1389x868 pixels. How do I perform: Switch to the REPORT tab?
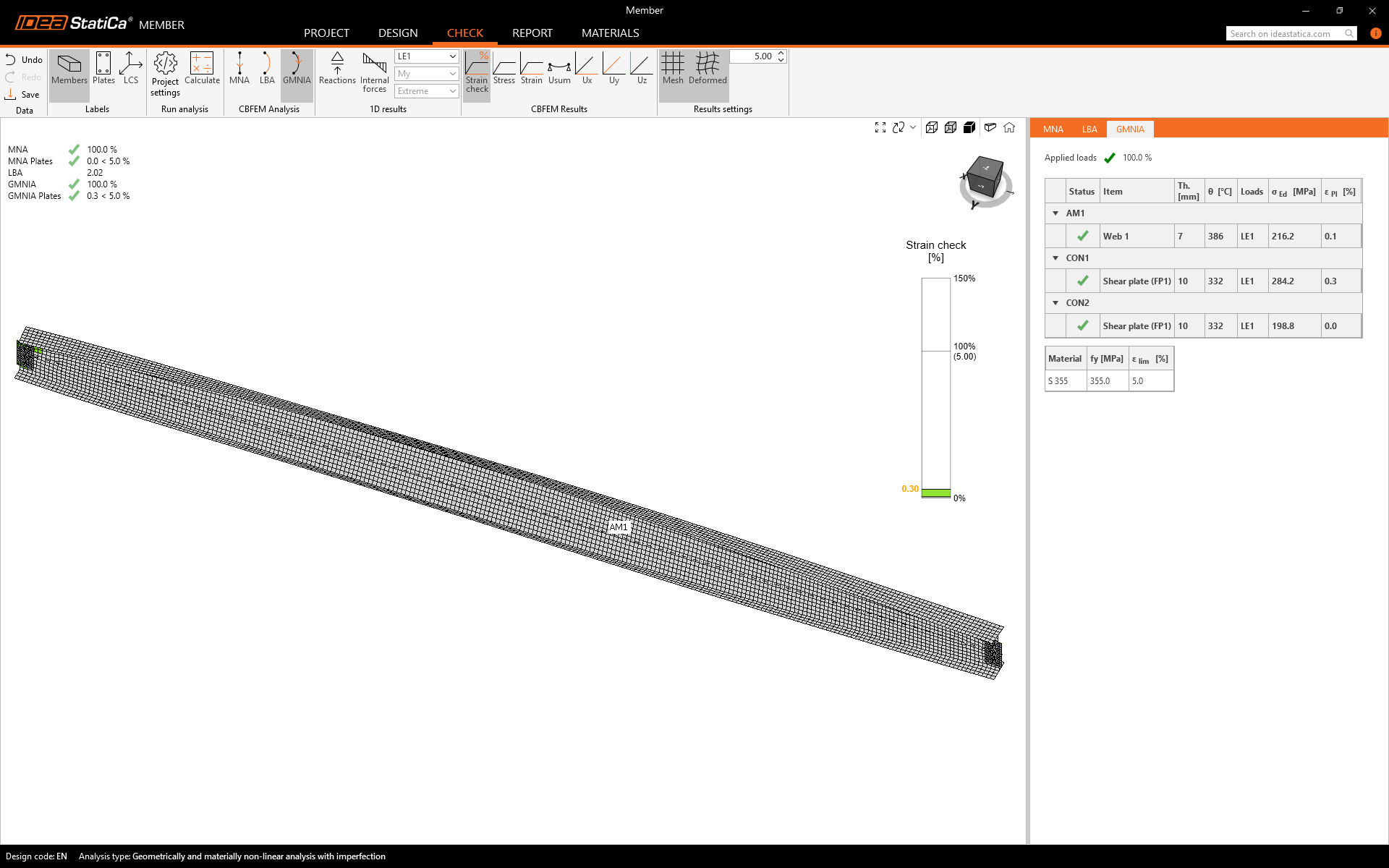(x=532, y=33)
